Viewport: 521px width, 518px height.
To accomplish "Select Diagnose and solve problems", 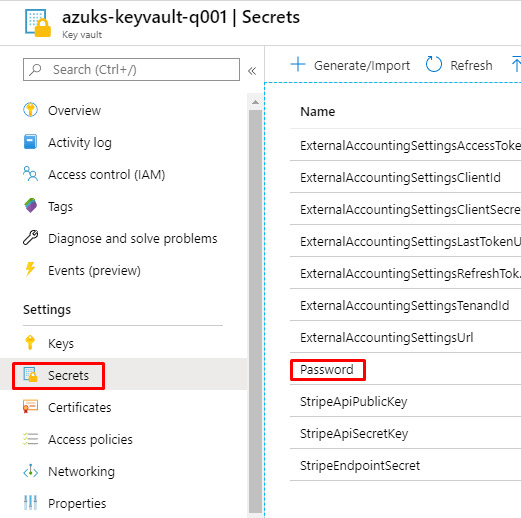I will (x=133, y=239).
